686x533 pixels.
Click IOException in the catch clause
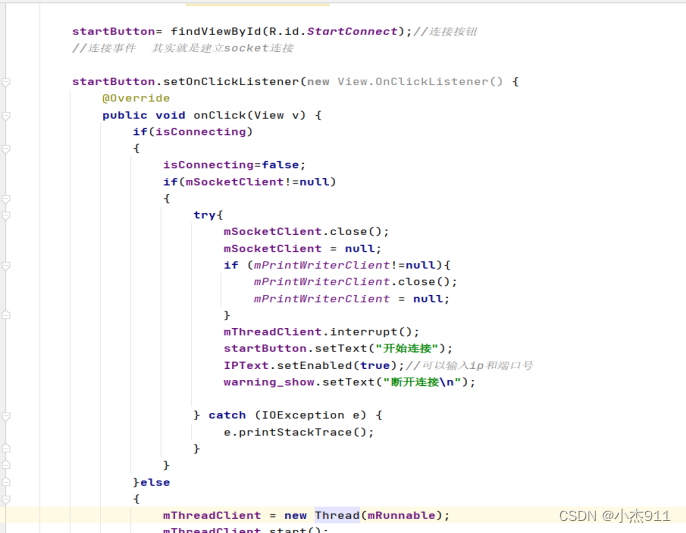click(x=302, y=415)
